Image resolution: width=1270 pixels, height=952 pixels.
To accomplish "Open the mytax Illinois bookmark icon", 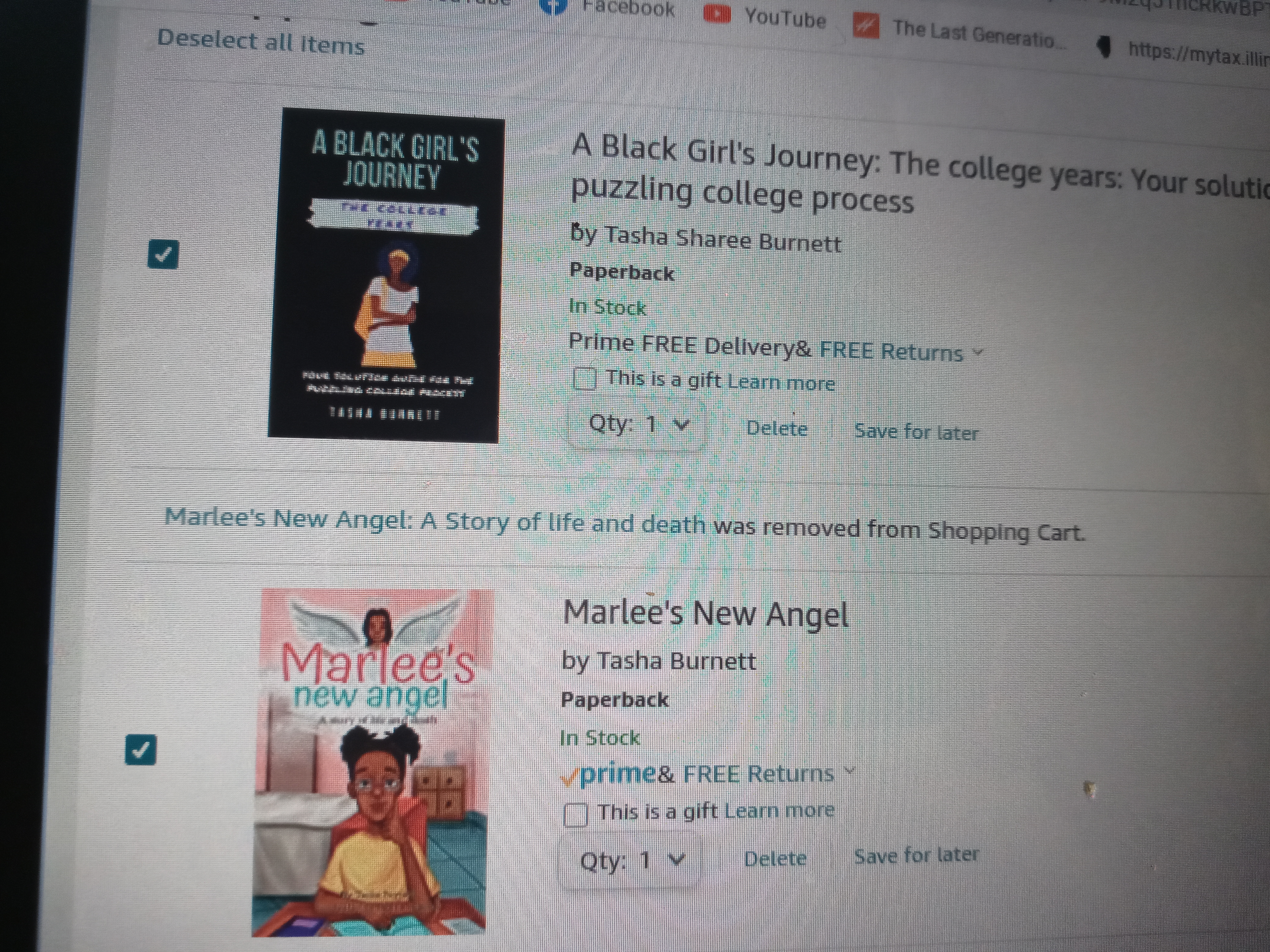I will click(x=1104, y=46).
